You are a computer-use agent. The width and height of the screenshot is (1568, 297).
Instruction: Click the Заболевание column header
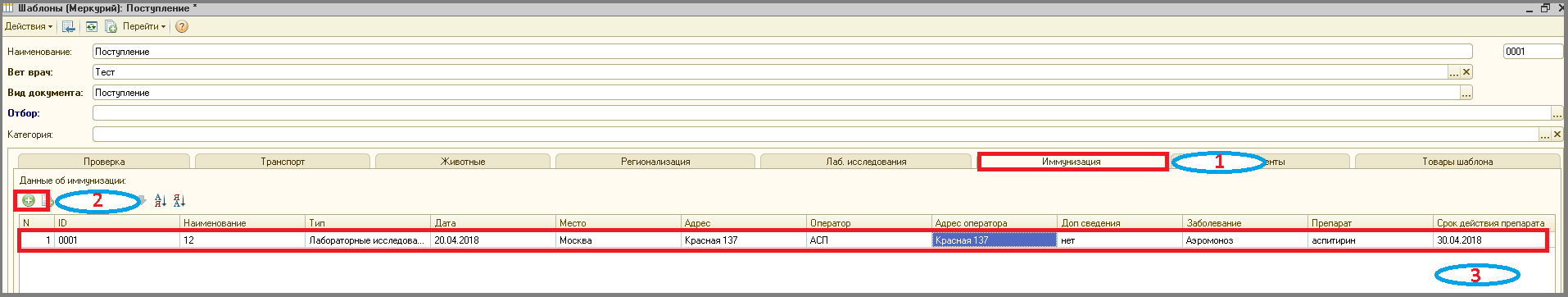tap(1245, 222)
